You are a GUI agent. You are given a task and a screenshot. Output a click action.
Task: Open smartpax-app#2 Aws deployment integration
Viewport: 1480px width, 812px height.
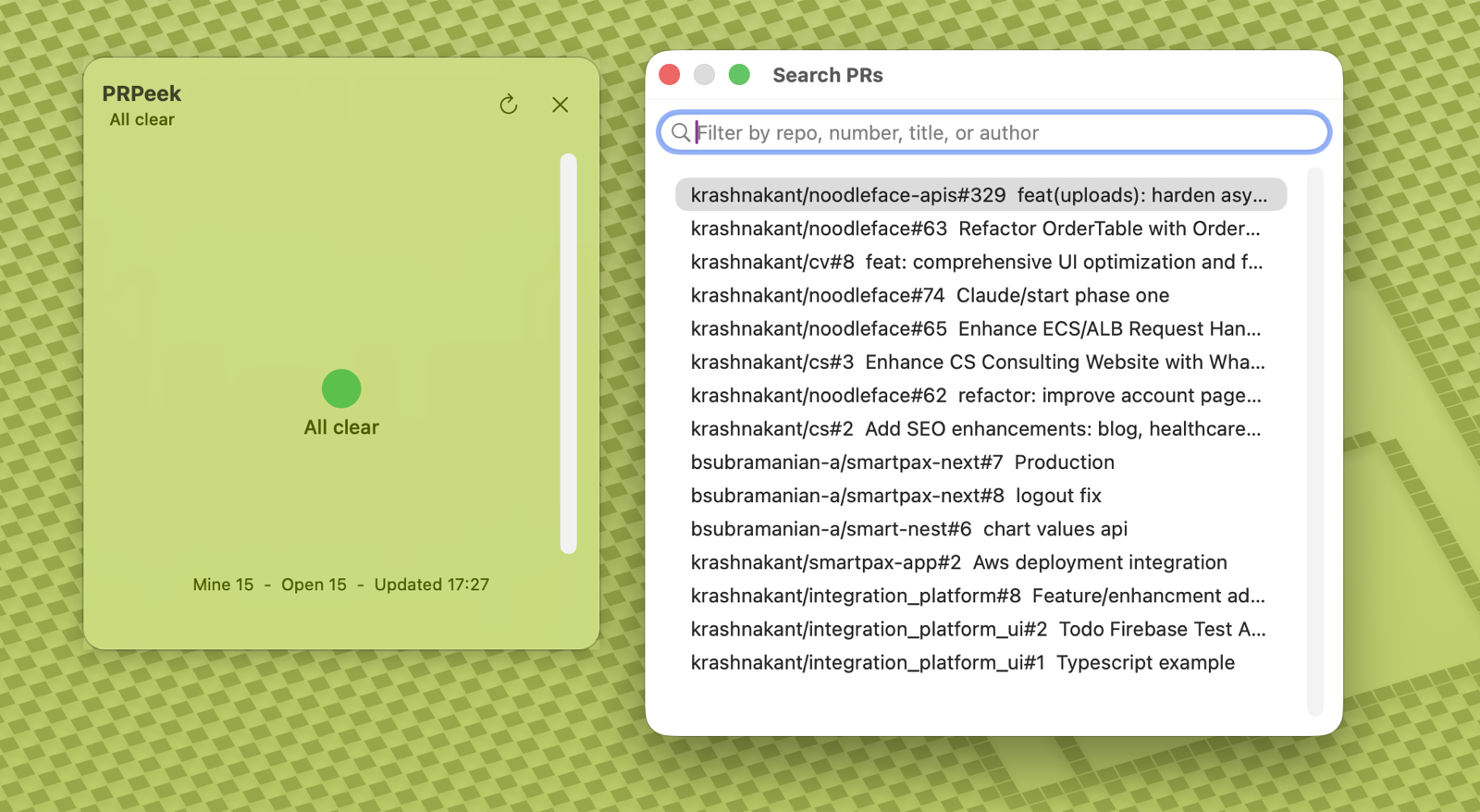pos(980,562)
